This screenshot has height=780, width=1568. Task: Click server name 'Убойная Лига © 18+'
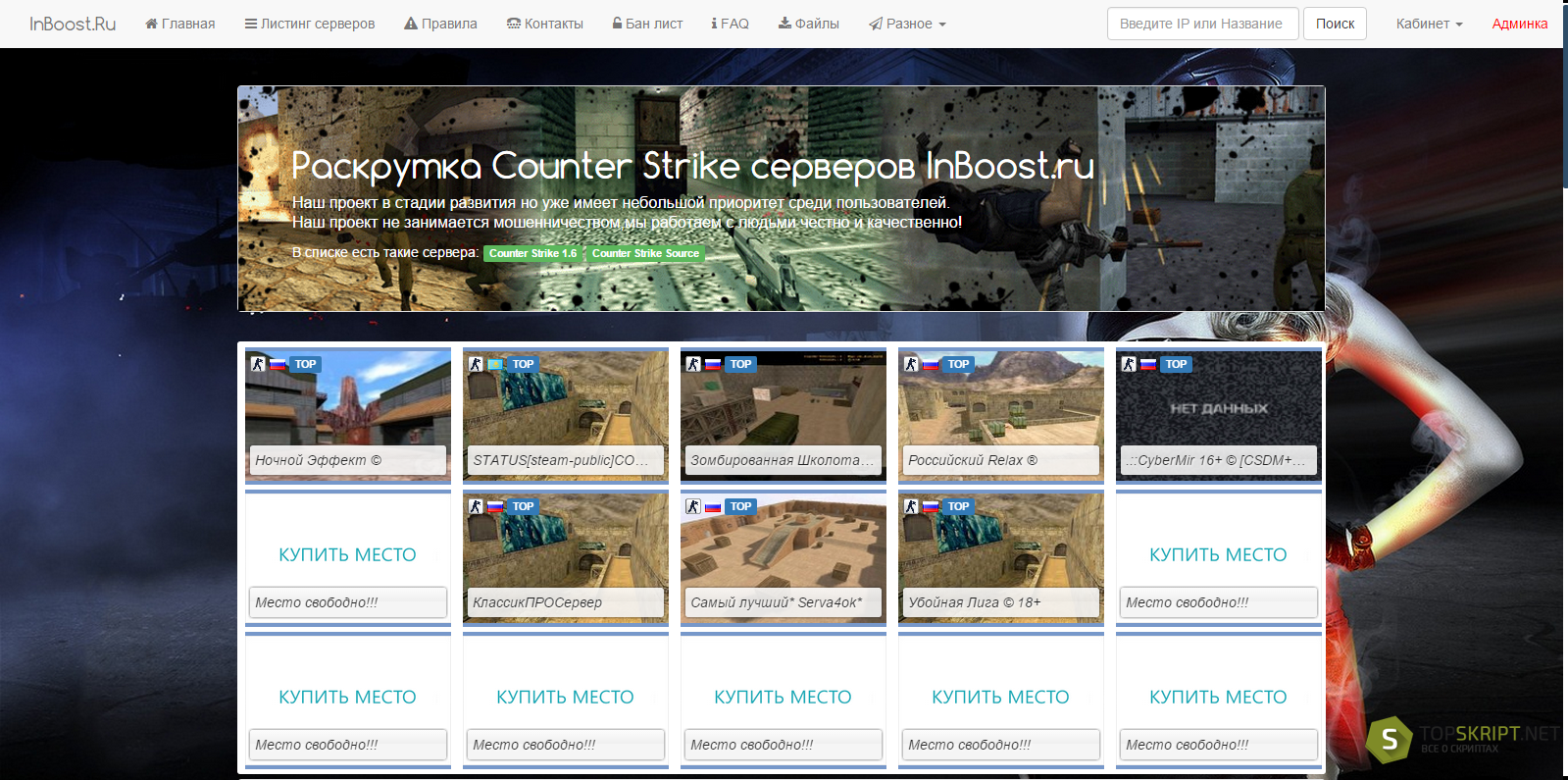tap(975, 602)
